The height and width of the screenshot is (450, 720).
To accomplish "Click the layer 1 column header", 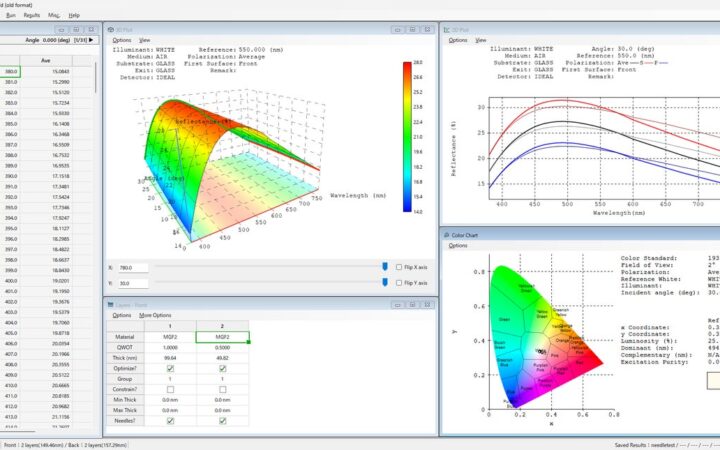I will click(170, 326).
